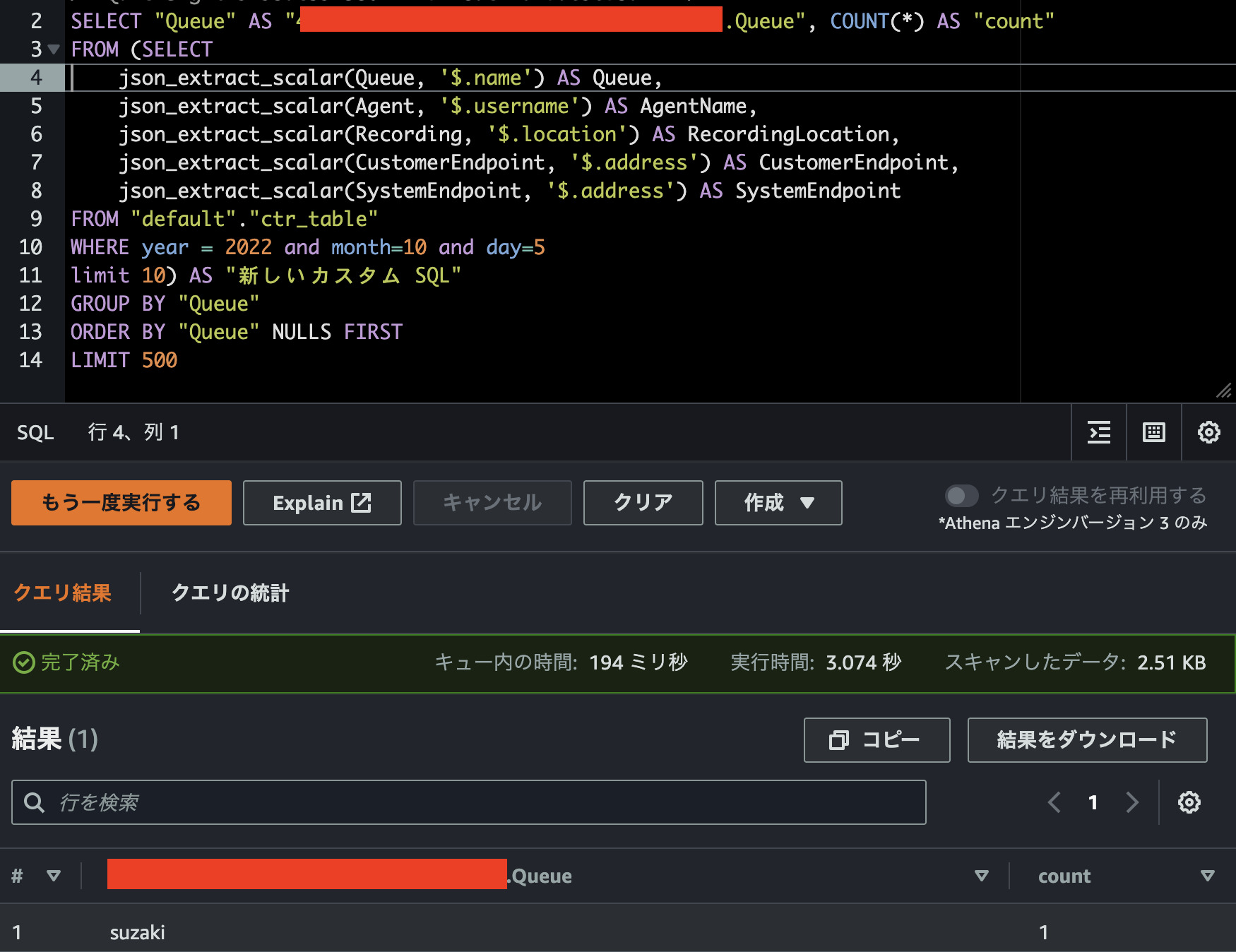Click the format SQL query icon
This screenshot has height=952, width=1236.
[1099, 432]
